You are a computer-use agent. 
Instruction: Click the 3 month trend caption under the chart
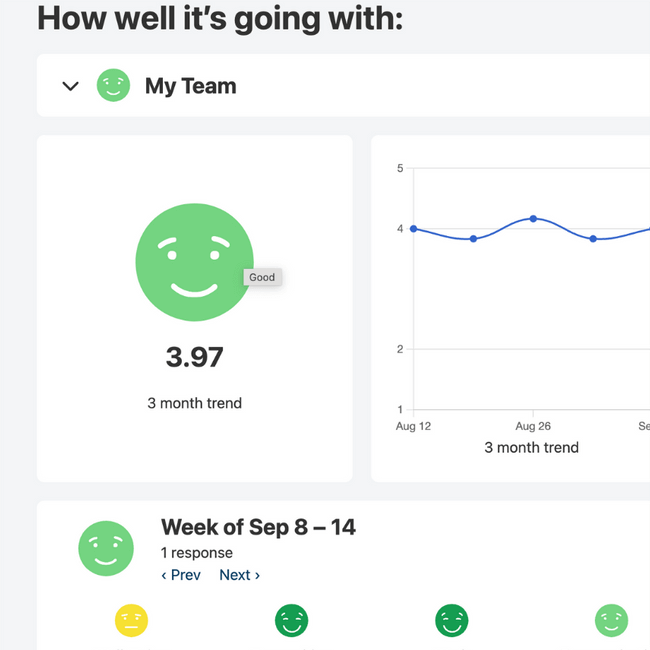click(531, 447)
